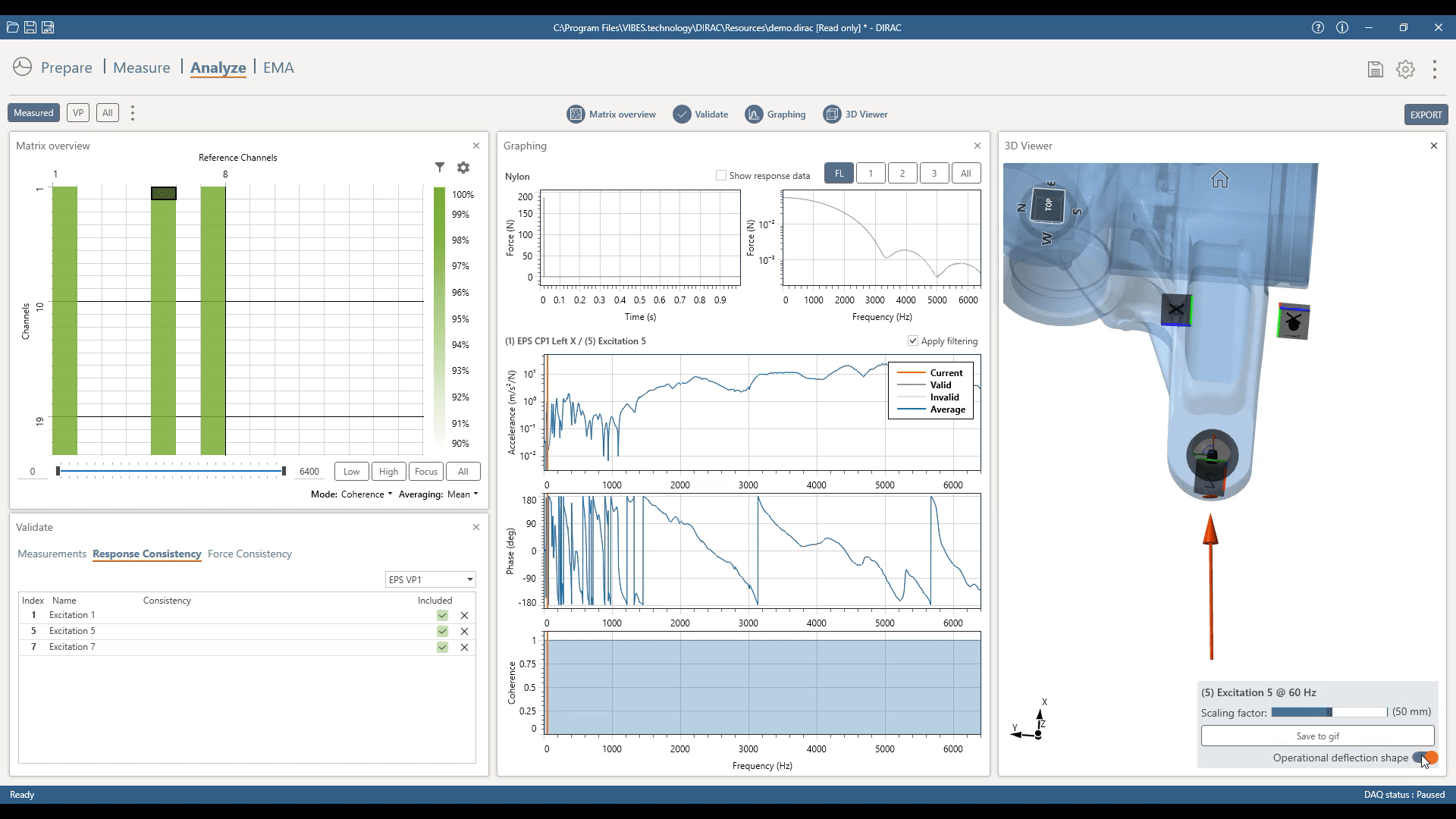
Task: Open the Averaging Mean dropdown
Action: click(463, 494)
